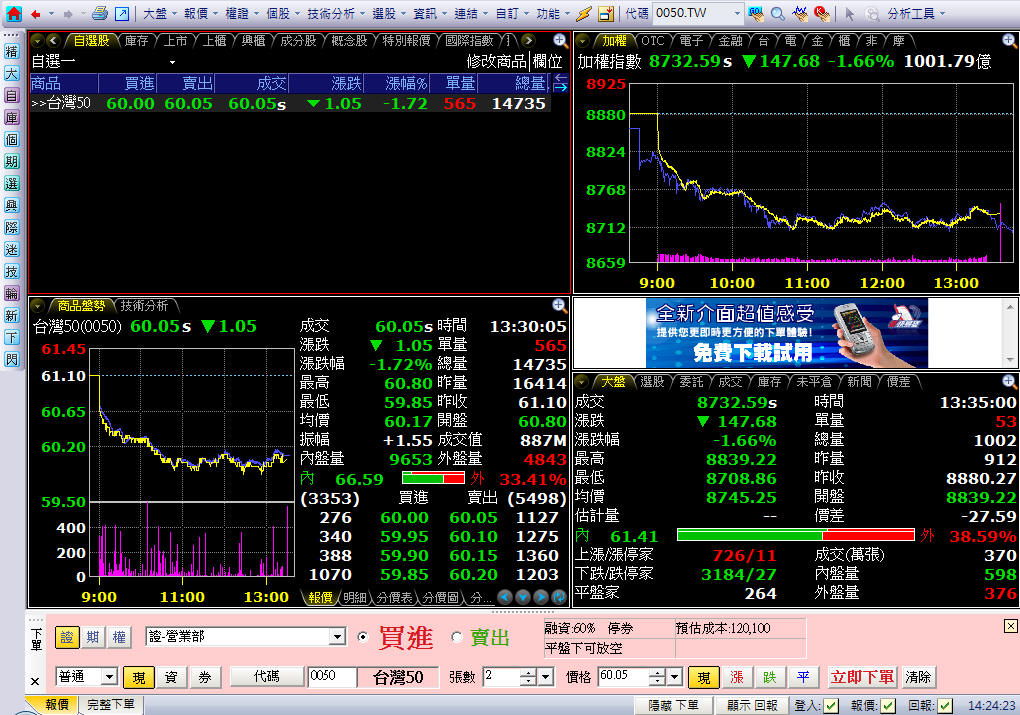Click the printer icon in toolbar
Image resolution: width=1020 pixels, height=715 pixels.
point(99,14)
